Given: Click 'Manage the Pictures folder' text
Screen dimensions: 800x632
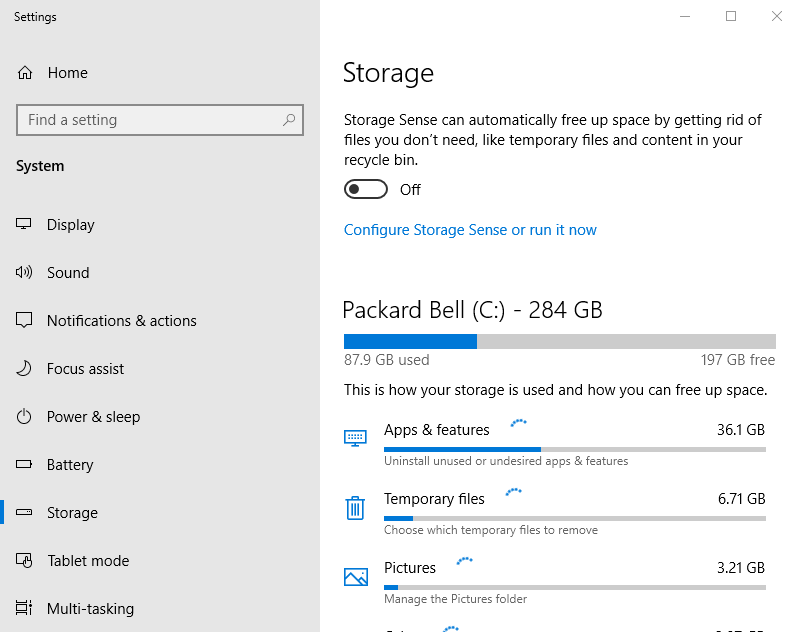Looking at the screenshot, I should [456, 599].
